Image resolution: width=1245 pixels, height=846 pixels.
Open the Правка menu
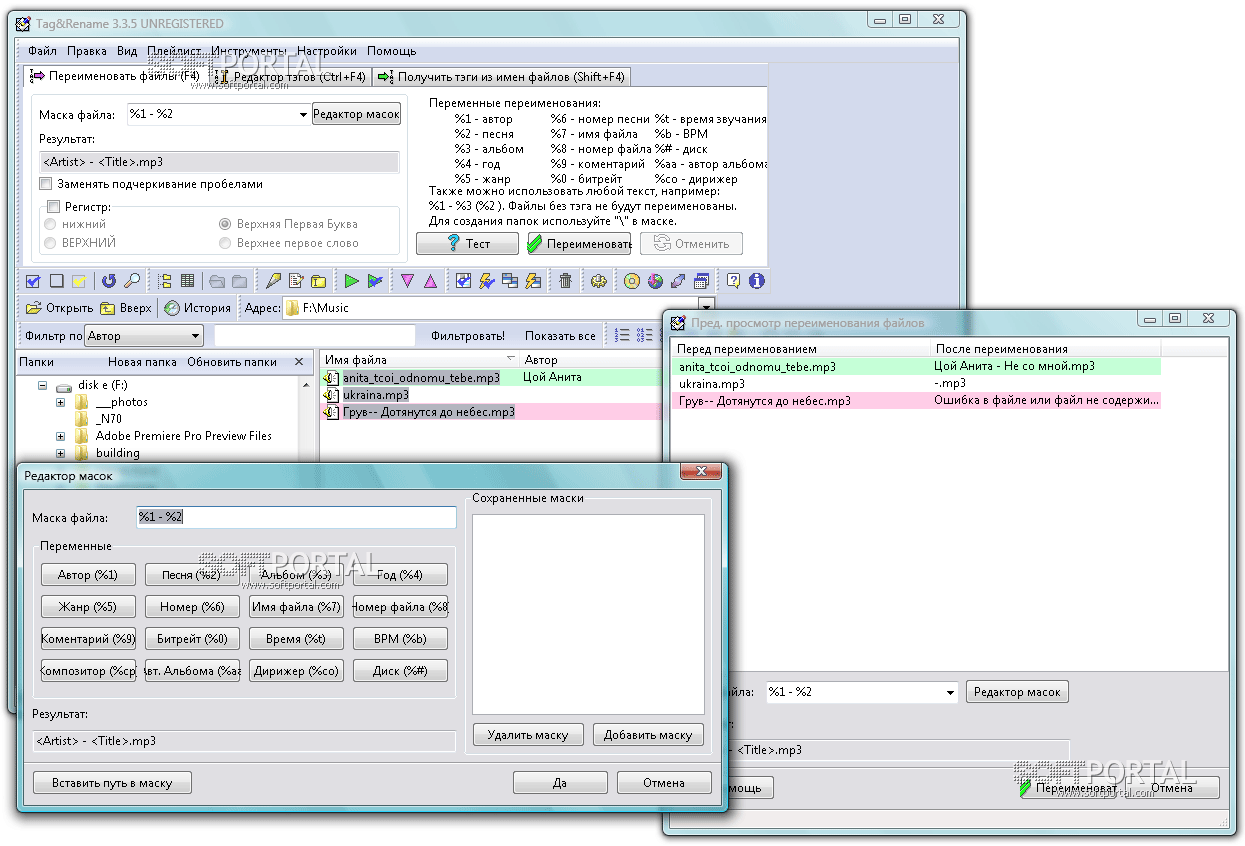pos(86,51)
